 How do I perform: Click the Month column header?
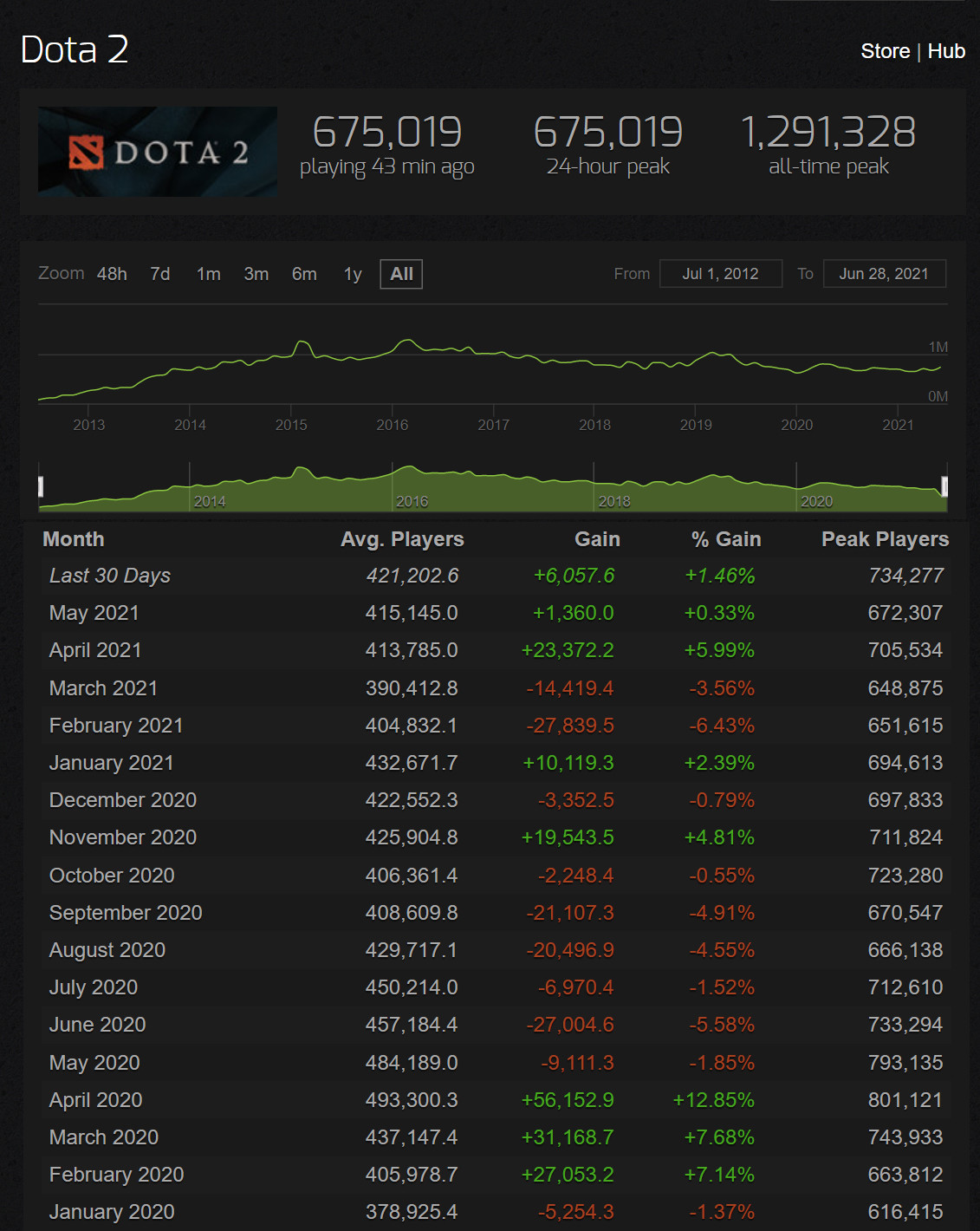point(74,539)
